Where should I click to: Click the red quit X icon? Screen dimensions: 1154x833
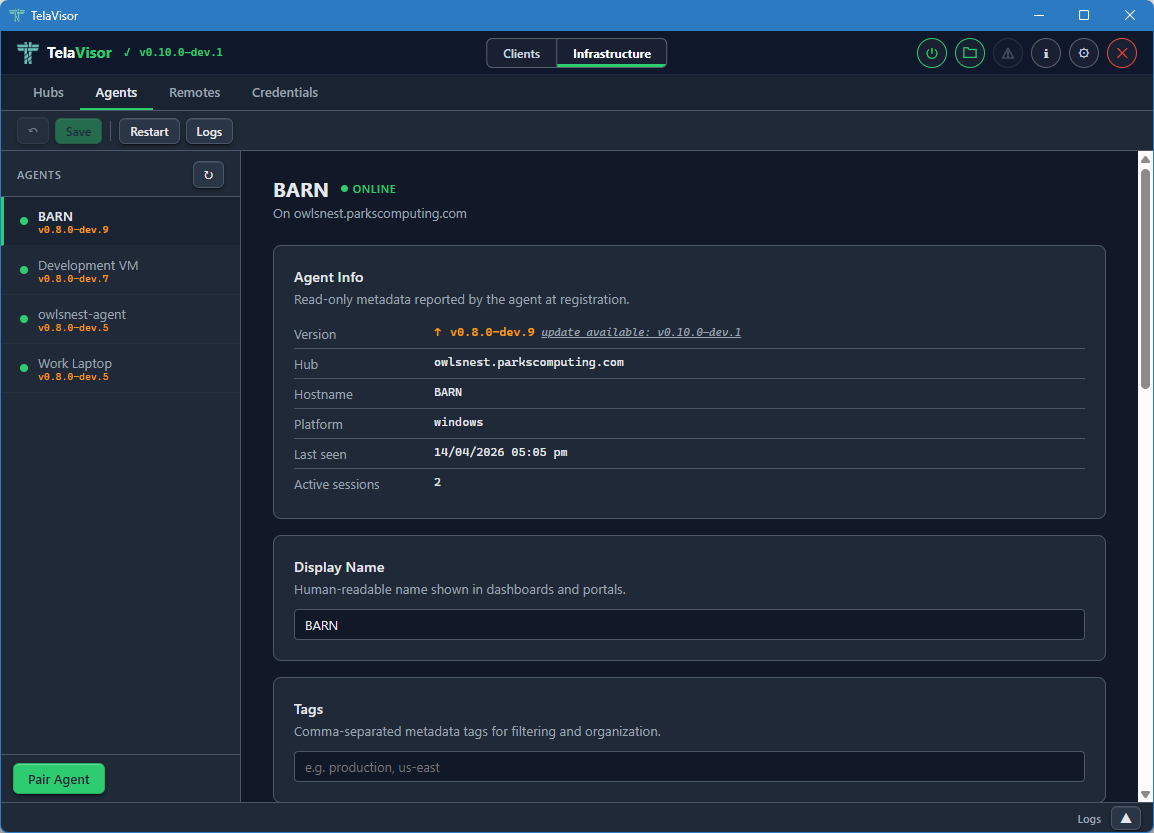(x=1122, y=54)
